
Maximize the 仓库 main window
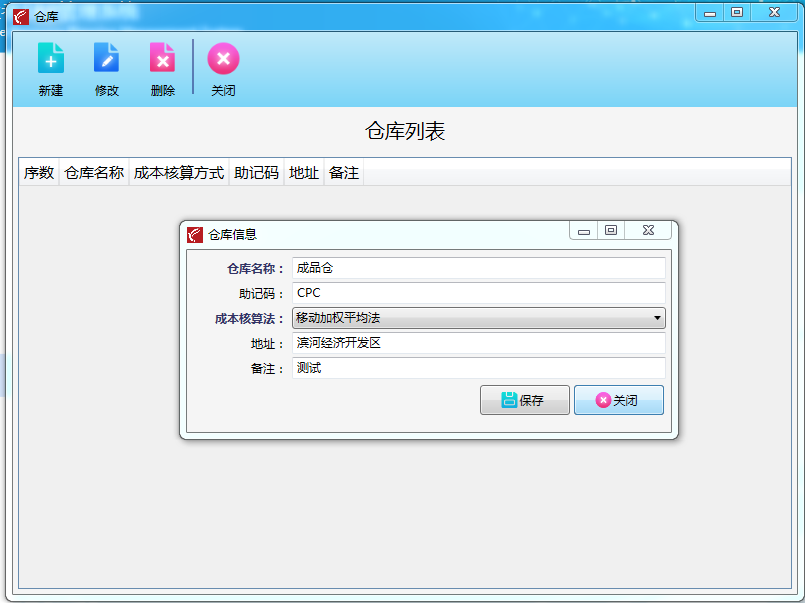[x=737, y=13]
